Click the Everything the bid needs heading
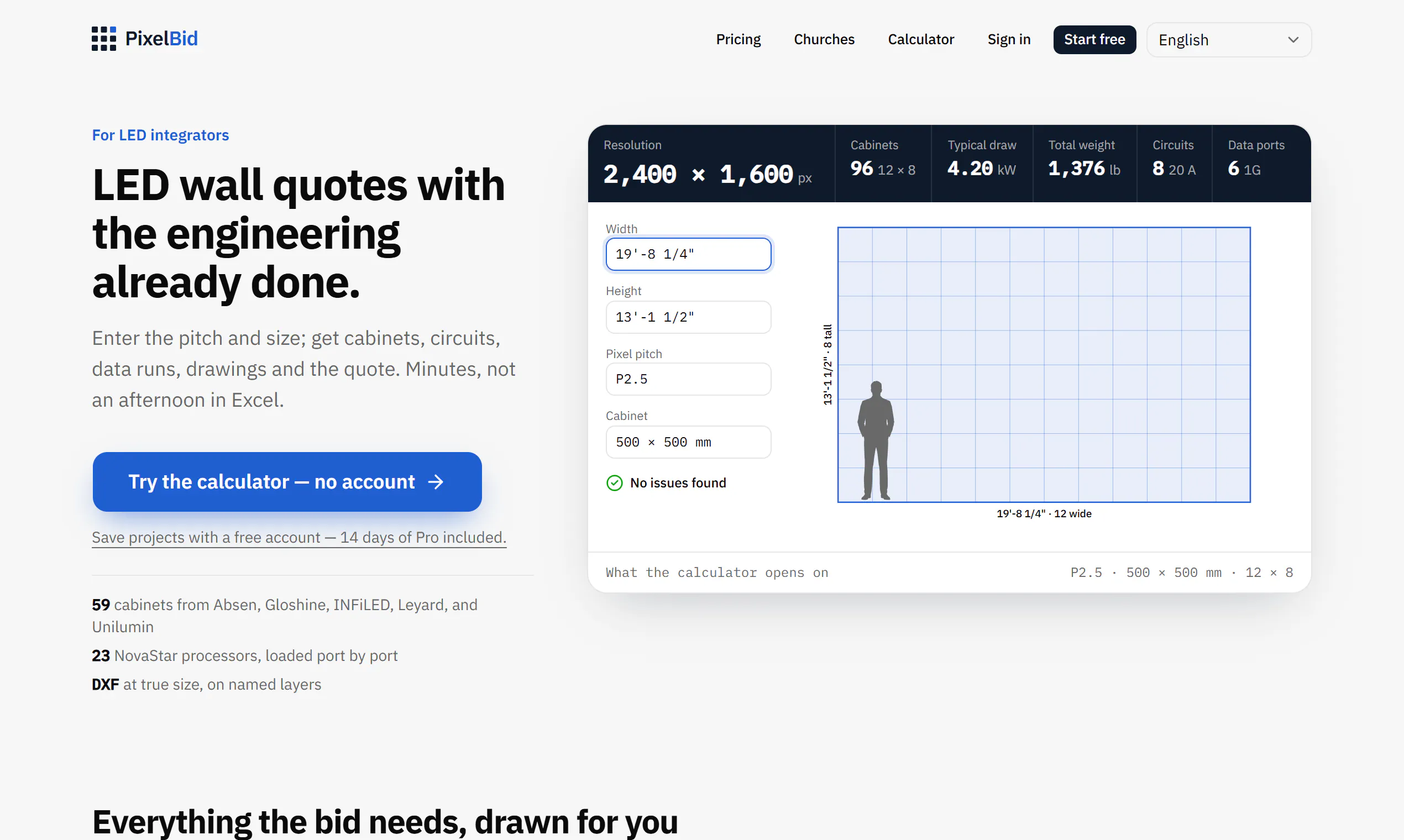The height and width of the screenshot is (840, 1404). coord(384,822)
